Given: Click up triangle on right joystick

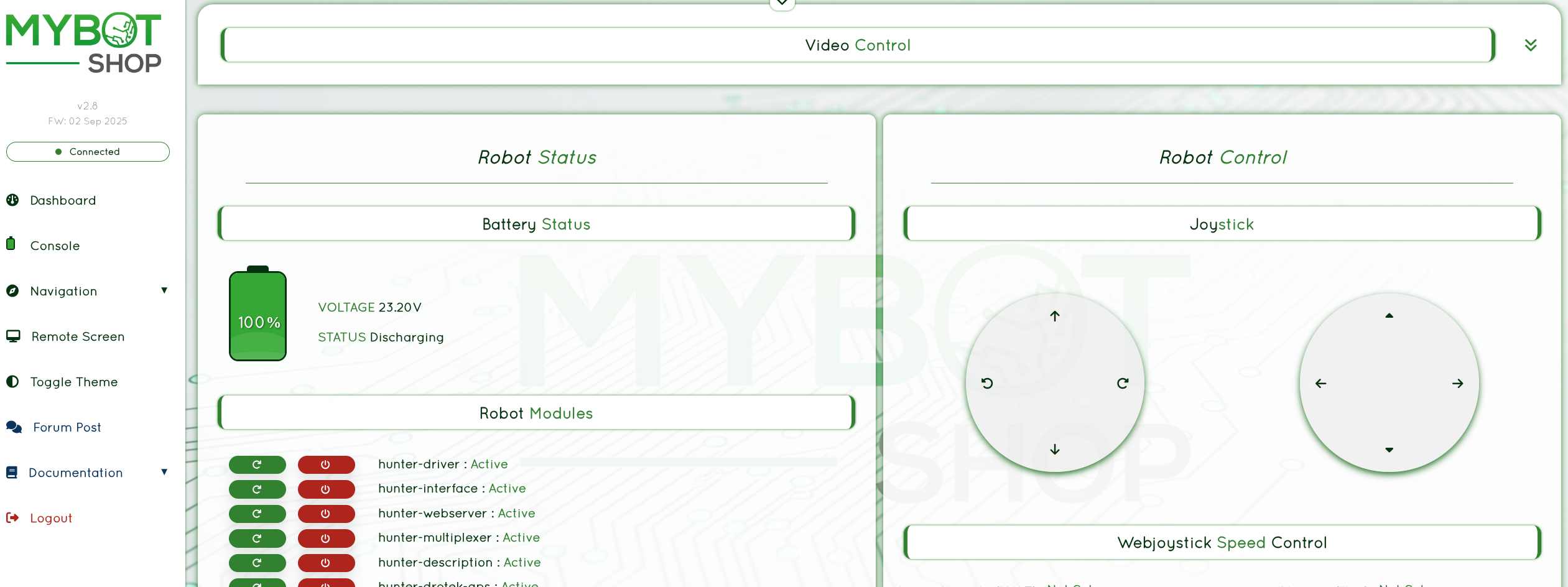Looking at the screenshot, I should [x=1389, y=316].
